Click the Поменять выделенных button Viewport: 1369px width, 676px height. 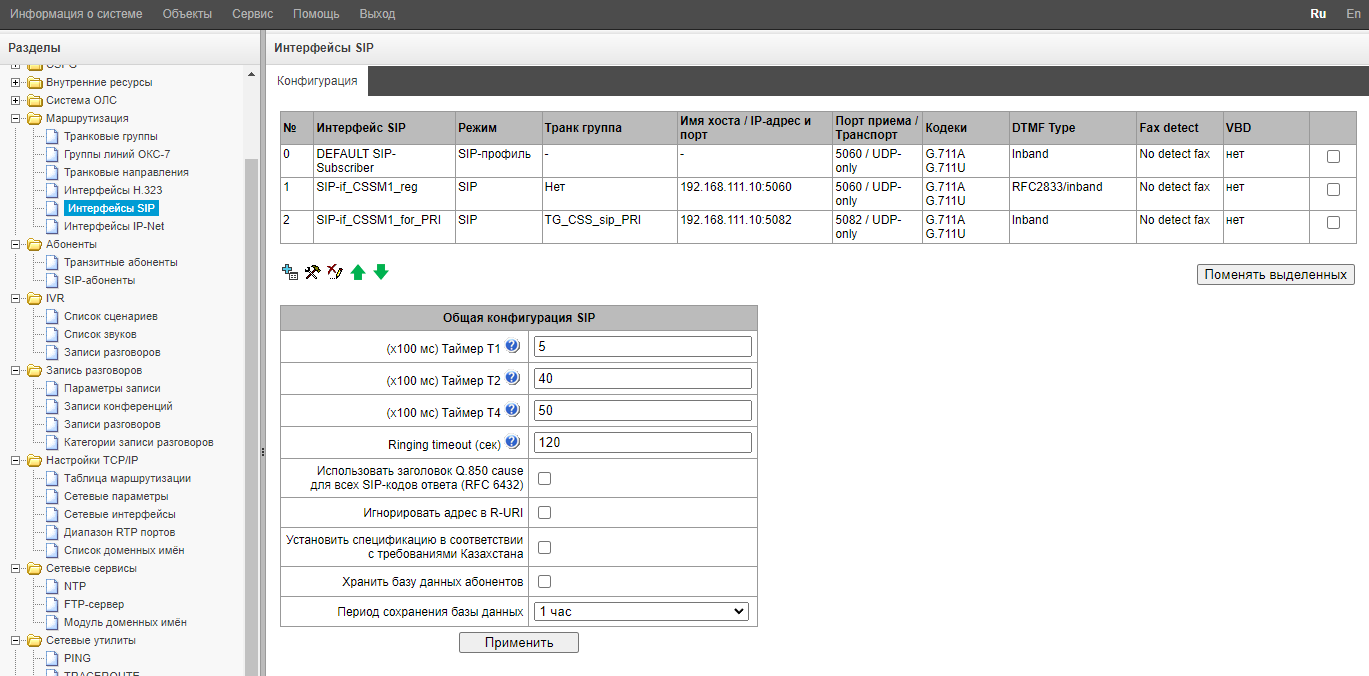click(x=1276, y=274)
